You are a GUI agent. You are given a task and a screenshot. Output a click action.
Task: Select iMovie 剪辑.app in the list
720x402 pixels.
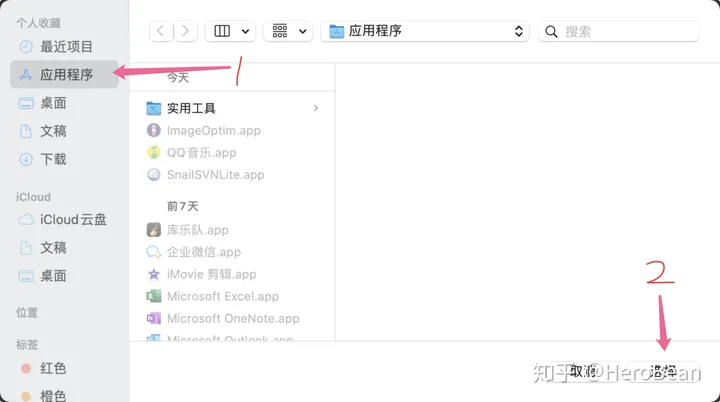[232, 274]
